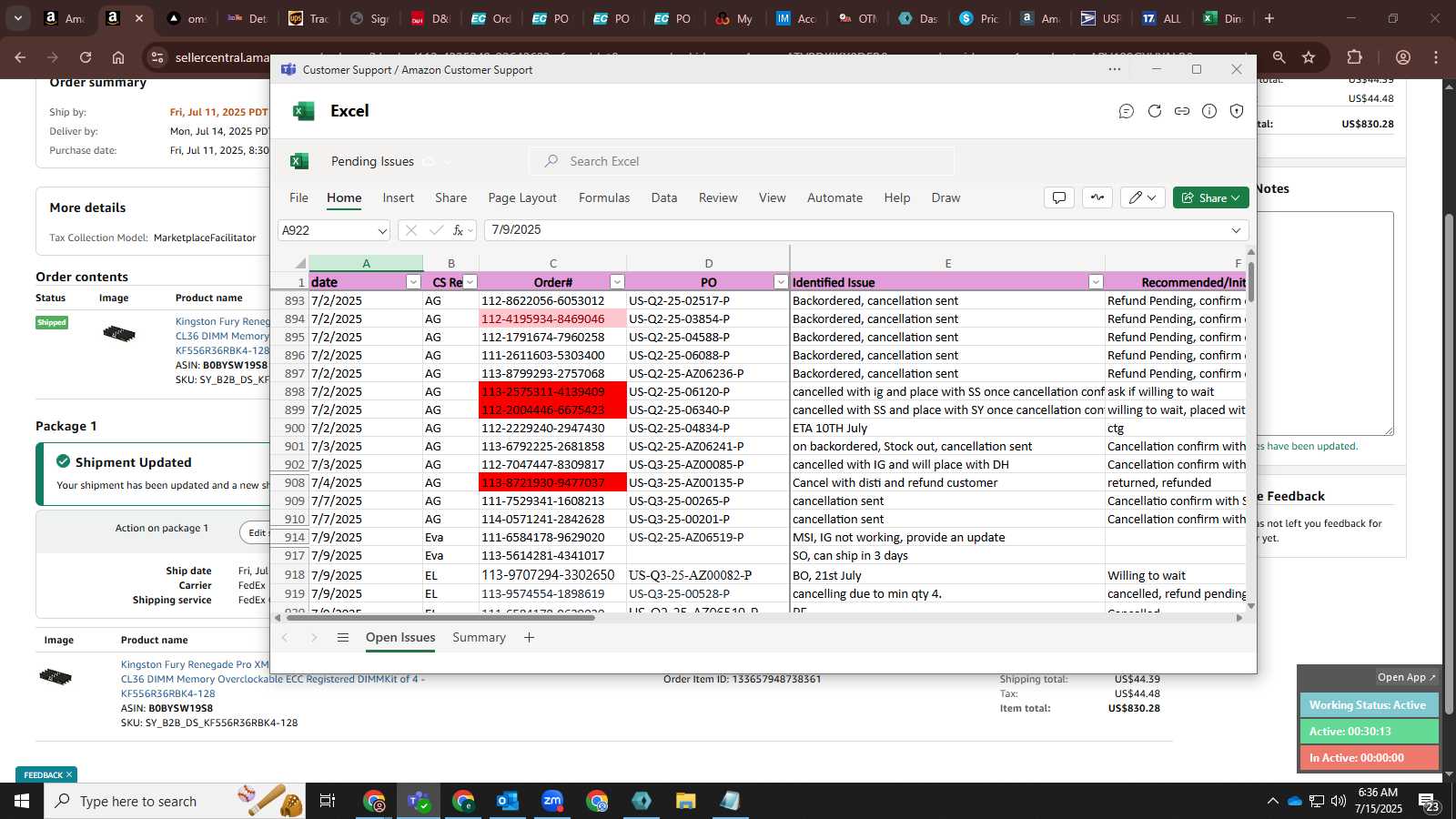This screenshot has width=1456, height=819.
Task: Open Task View on the taskbar
Action: click(328, 801)
